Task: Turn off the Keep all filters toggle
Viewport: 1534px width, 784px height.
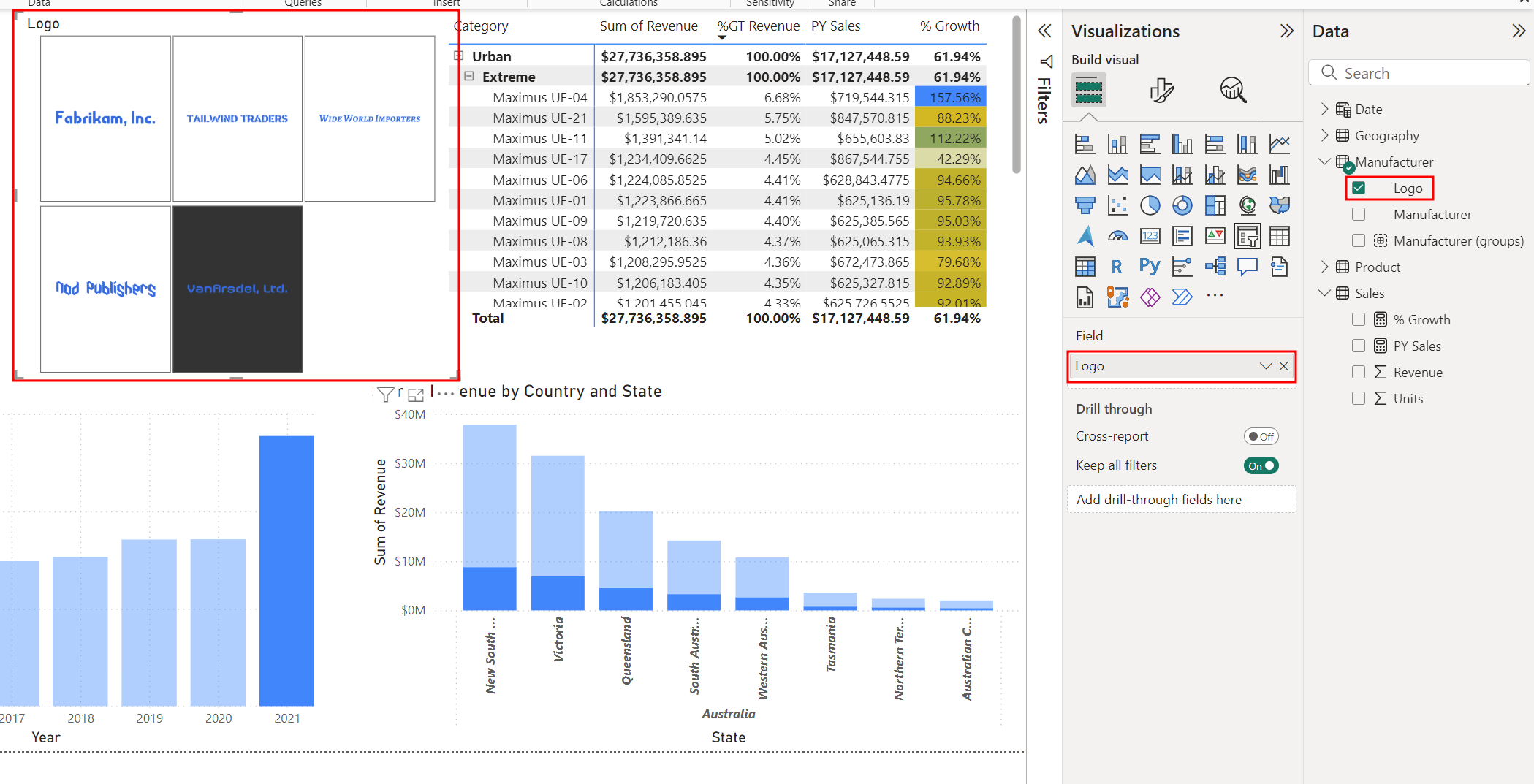Action: [x=1261, y=466]
